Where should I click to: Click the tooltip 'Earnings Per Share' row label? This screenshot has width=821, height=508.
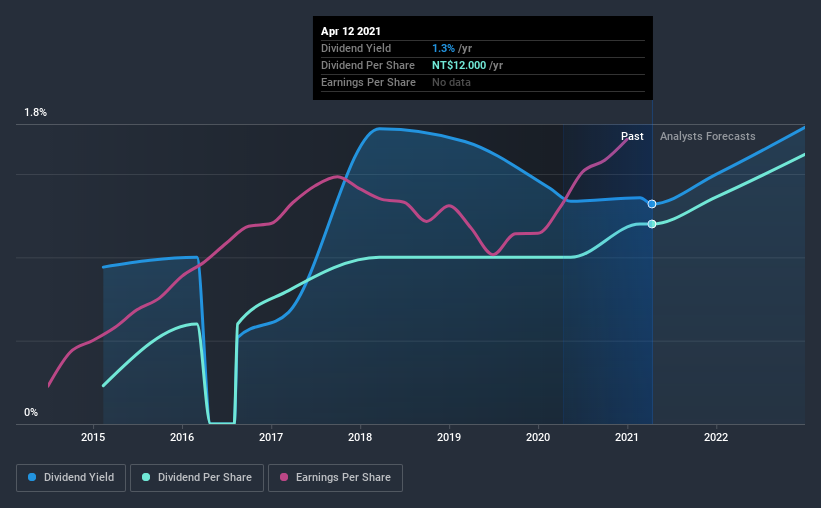(368, 82)
